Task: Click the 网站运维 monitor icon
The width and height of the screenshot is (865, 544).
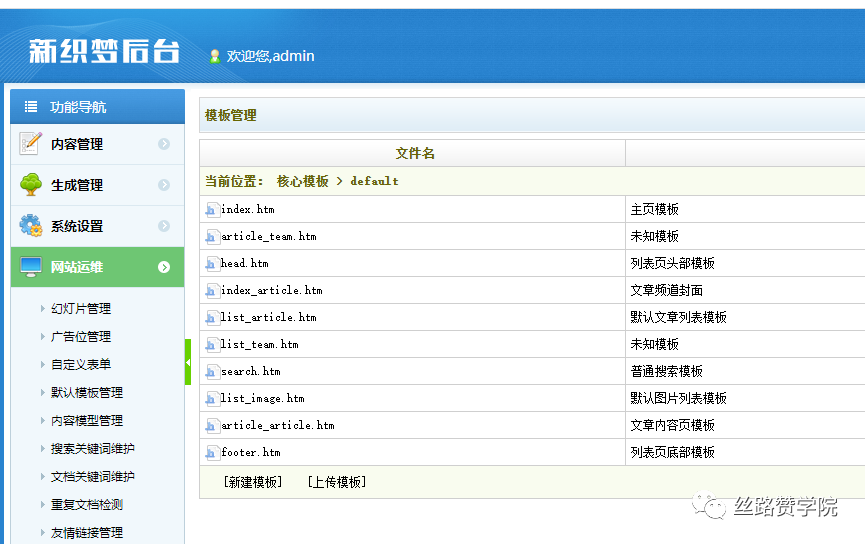Action: click(x=31, y=266)
